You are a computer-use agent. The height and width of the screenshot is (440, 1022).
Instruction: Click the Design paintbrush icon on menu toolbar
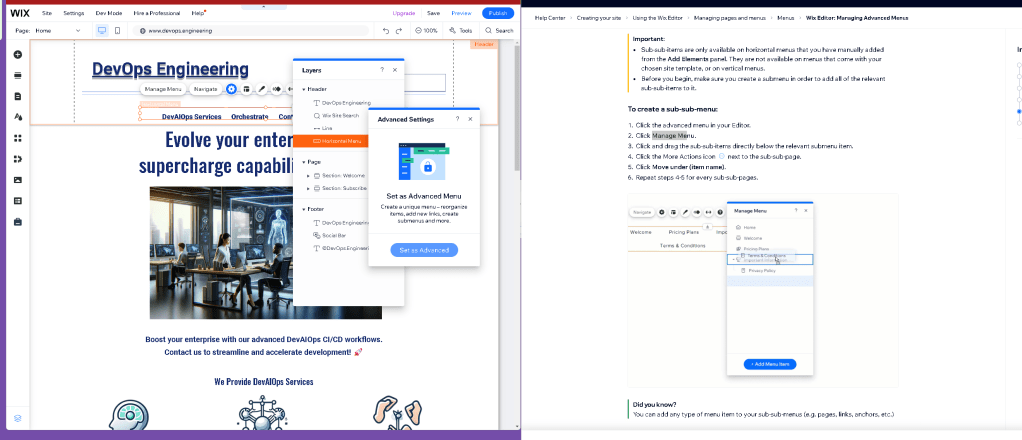pyautogui.click(x=261, y=89)
